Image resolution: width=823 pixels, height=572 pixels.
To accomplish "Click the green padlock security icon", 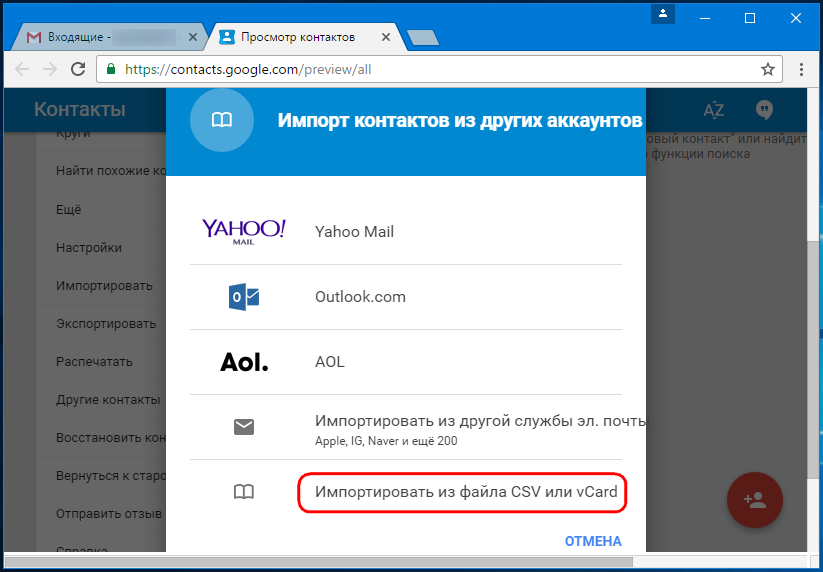I will point(111,69).
